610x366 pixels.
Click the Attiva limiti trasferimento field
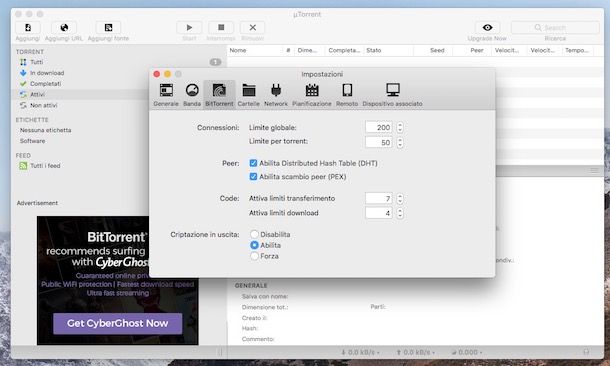tap(379, 198)
